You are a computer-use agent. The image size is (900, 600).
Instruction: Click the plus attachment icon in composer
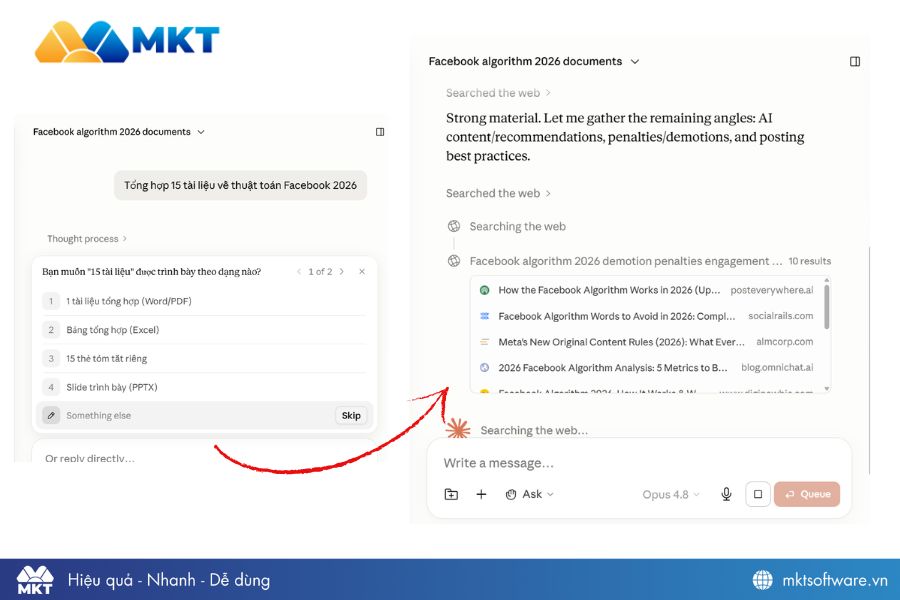(481, 494)
